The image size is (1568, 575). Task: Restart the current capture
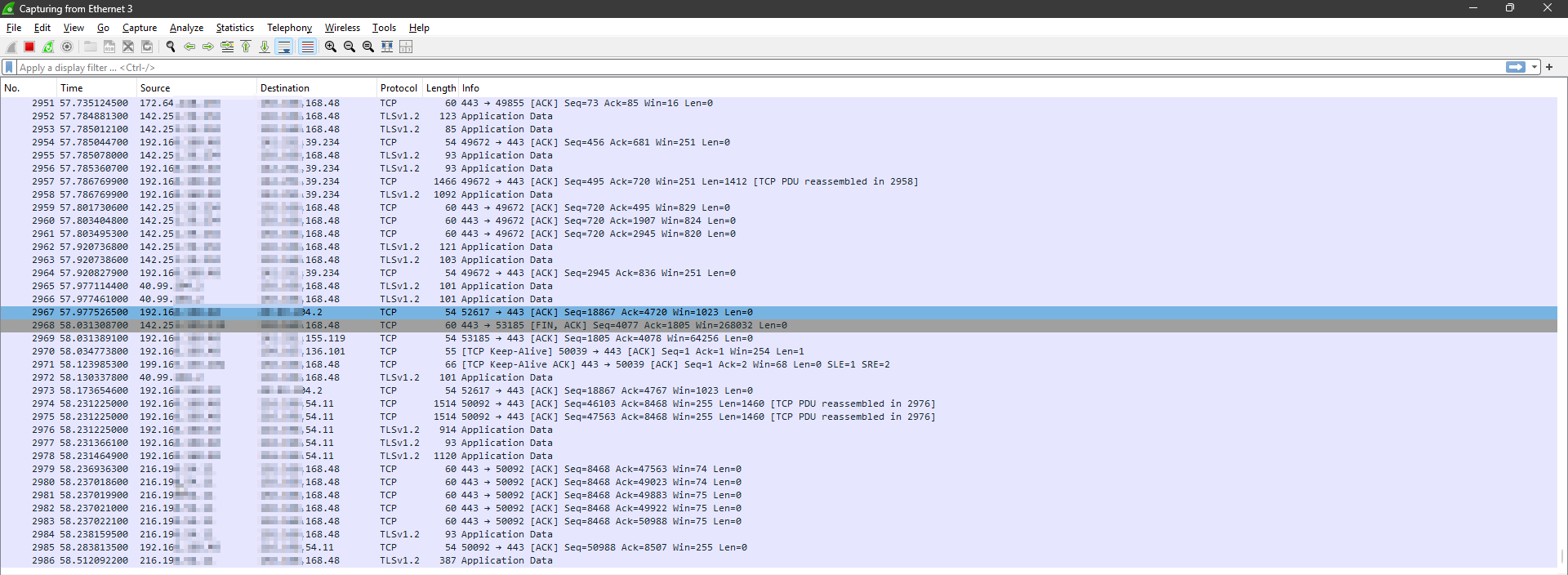coord(48,47)
